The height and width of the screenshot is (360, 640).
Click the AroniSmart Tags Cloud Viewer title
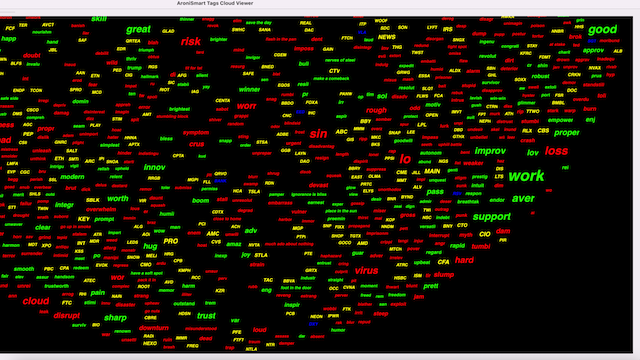point(215,3)
